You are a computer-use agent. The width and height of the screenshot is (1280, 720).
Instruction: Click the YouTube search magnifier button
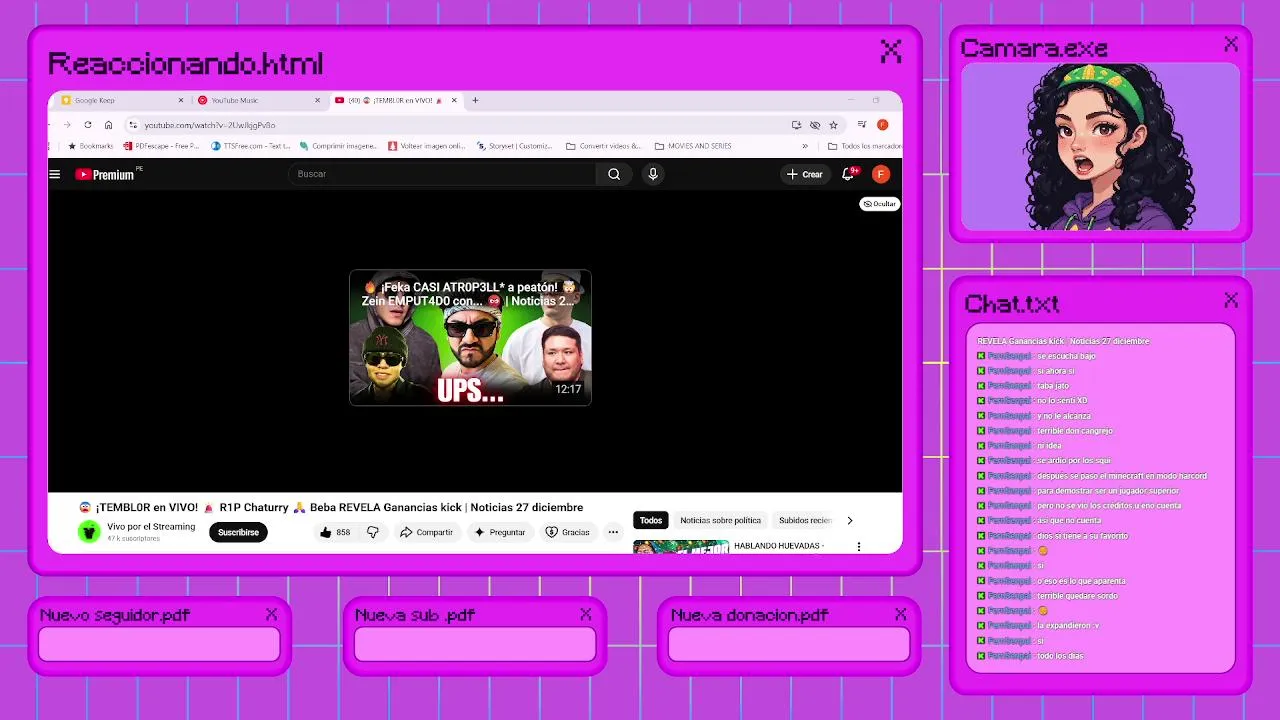tap(614, 174)
